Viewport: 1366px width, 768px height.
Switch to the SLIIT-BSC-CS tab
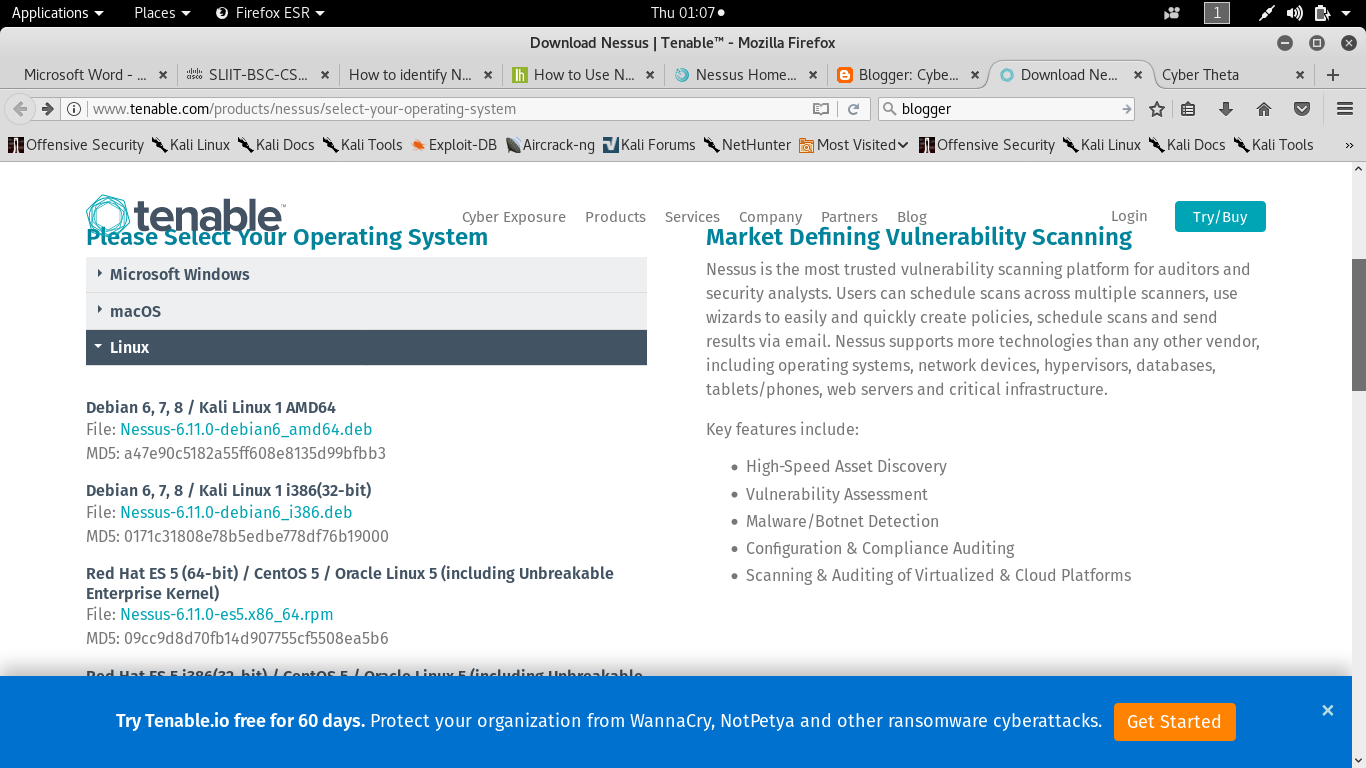click(258, 75)
